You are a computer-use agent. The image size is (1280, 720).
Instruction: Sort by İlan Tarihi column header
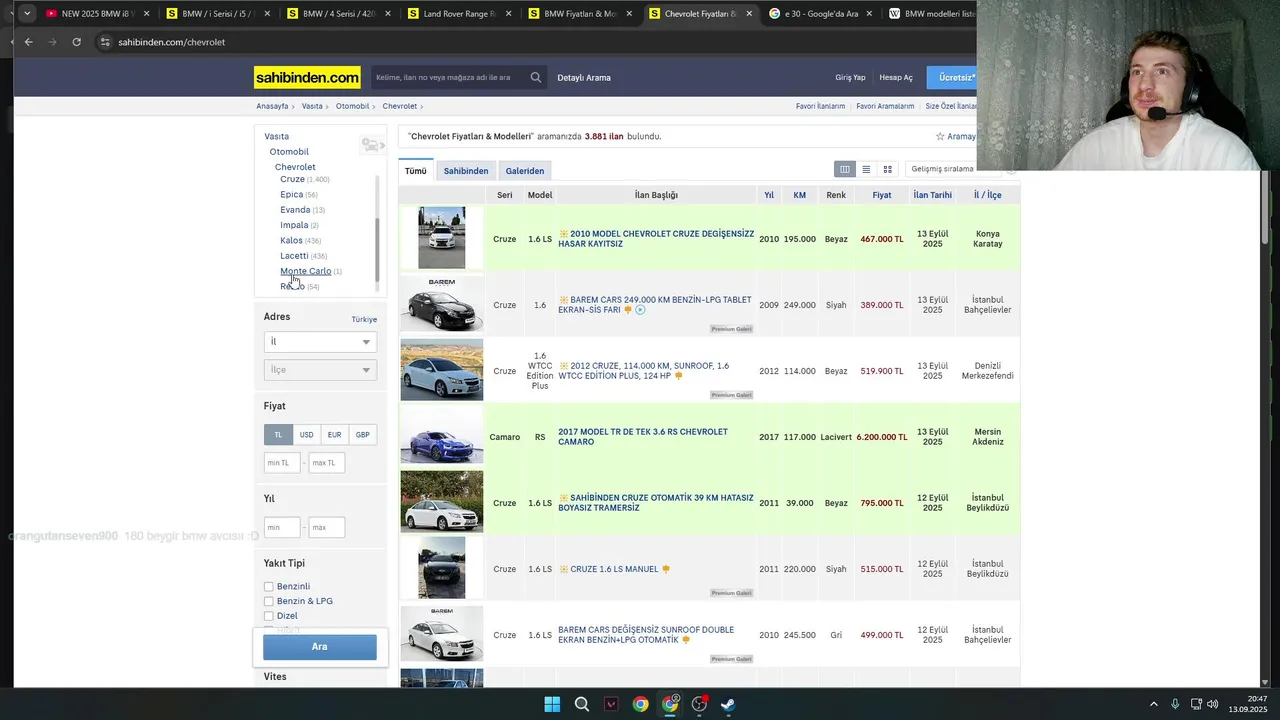(x=932, y=195)
